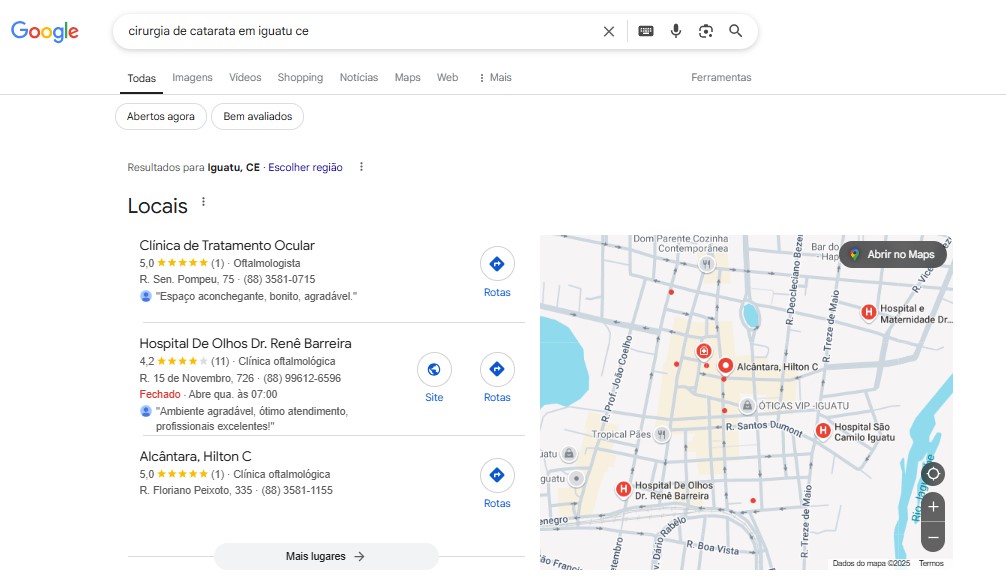Open the three-dot menu beside Locais
The image size is (1006, 580).
pos(203,202)
